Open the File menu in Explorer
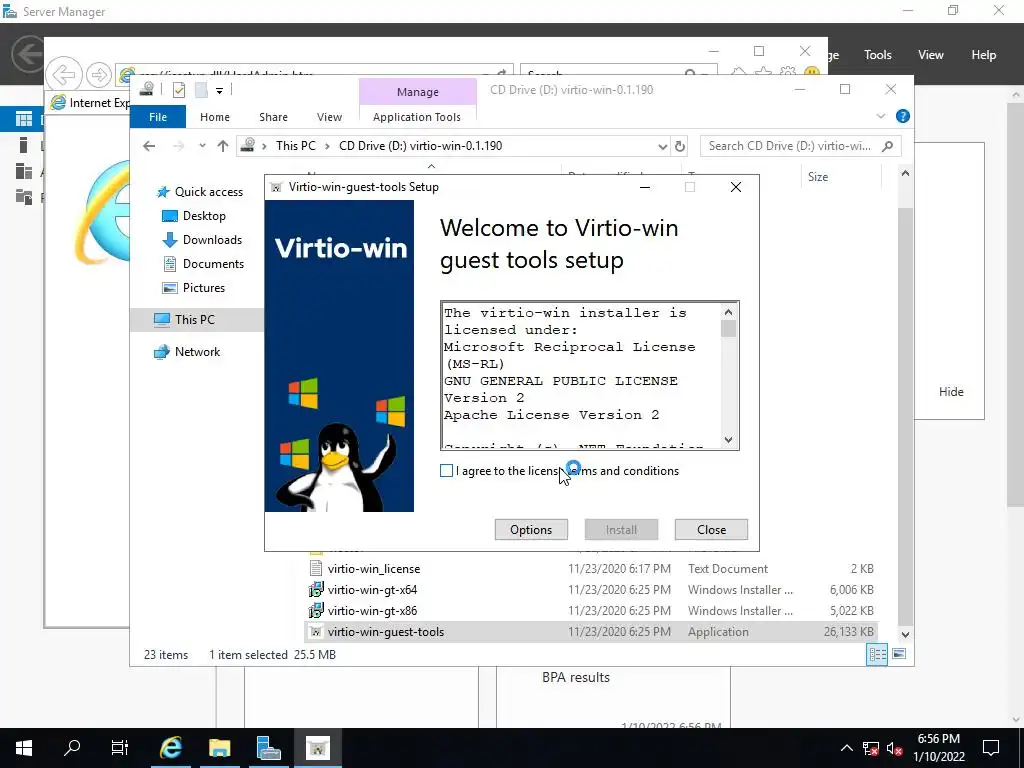 [x=158, y=117]
